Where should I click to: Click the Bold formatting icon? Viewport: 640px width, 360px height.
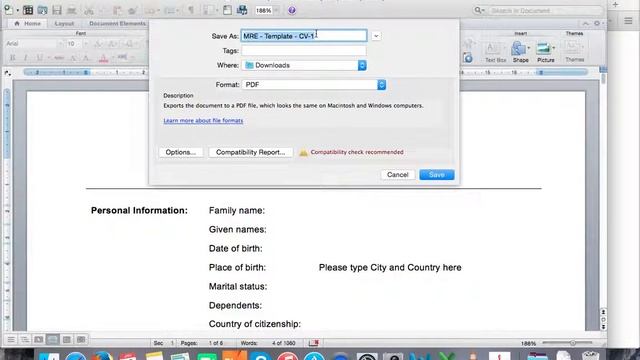coord(13,58)
